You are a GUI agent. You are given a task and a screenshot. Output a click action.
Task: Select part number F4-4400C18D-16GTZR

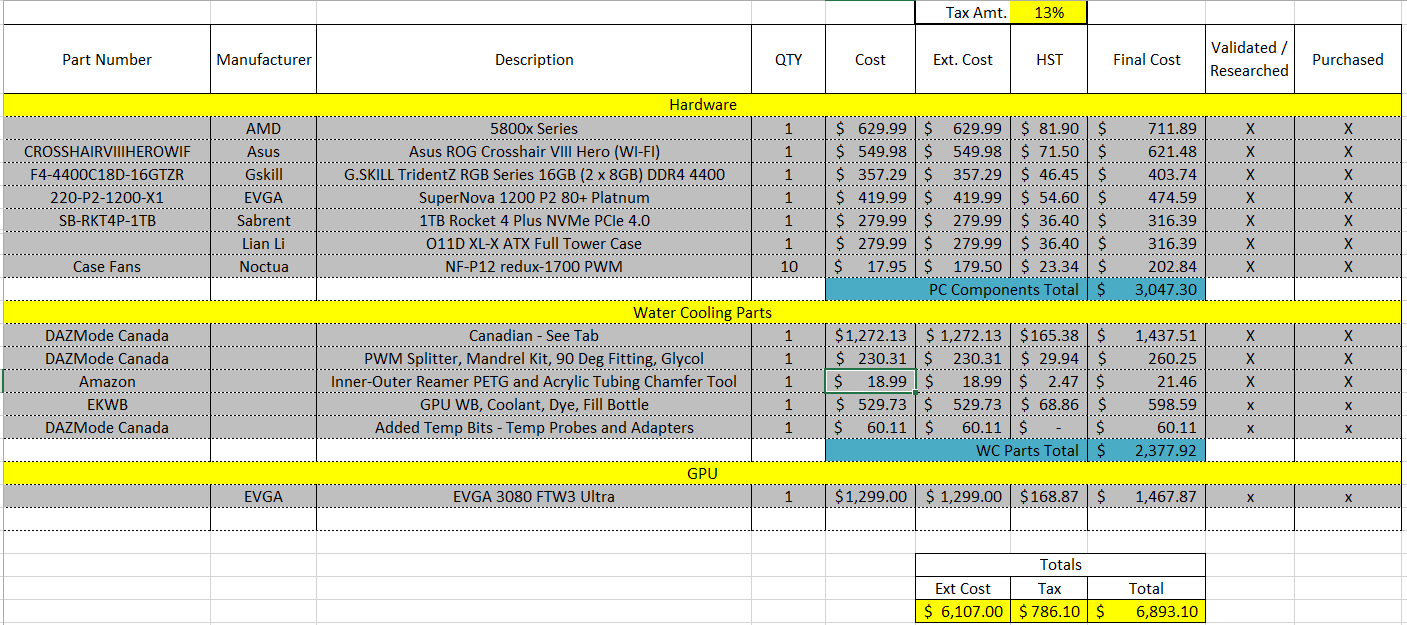pyautogui.click(x=107, y=175)
